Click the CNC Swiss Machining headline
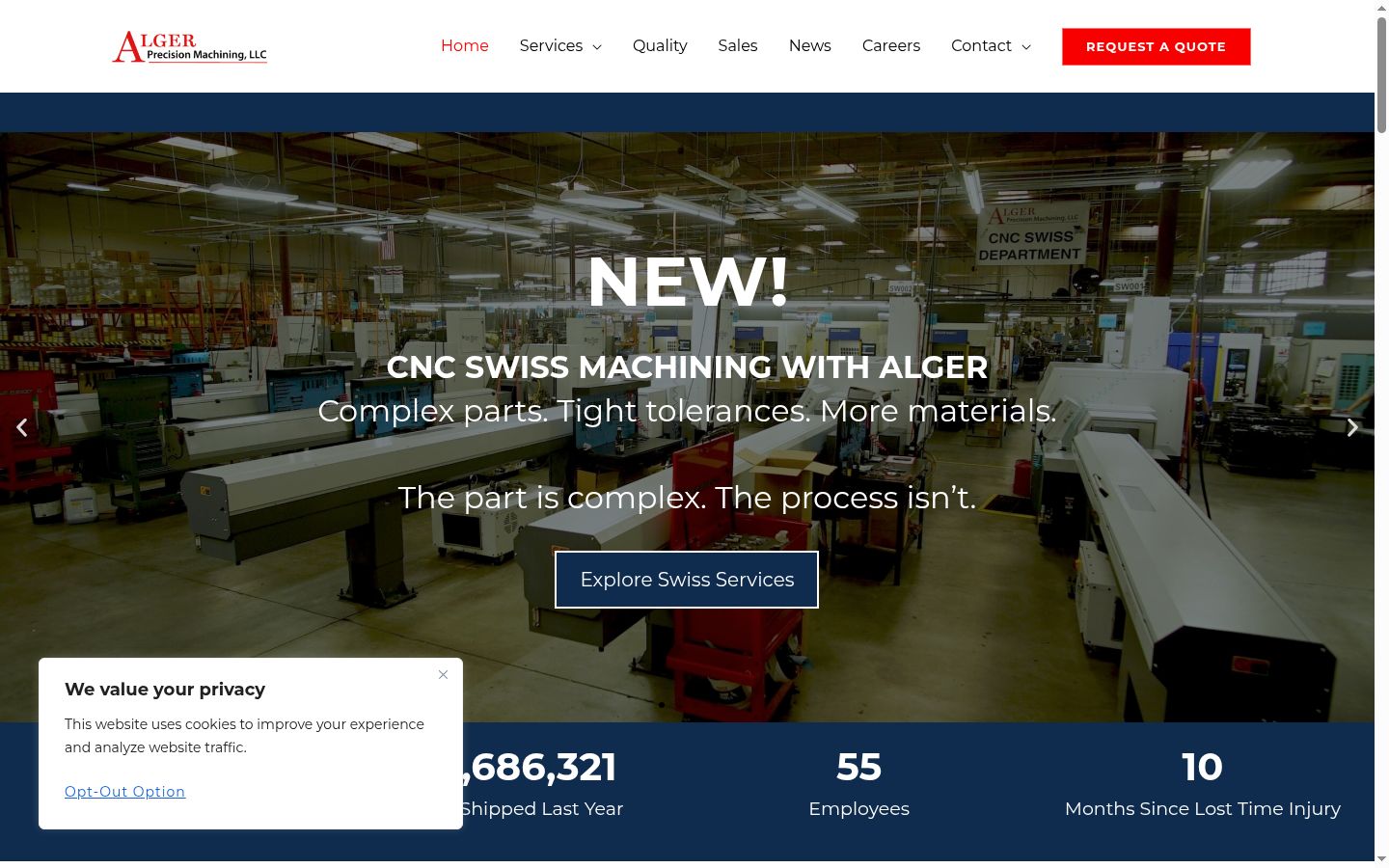Screen dimensions: 1389x868 pyautogui.click(x=688, y=366)
